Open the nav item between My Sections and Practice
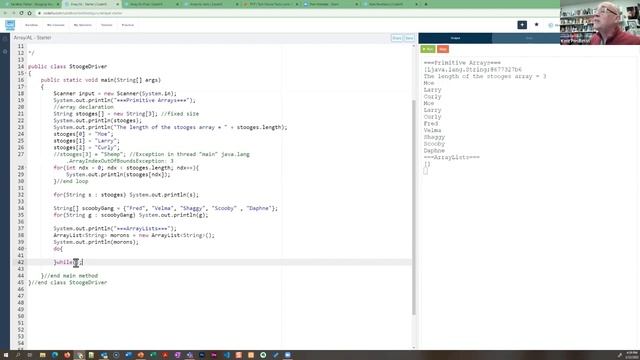Screen dimensions: 640x360 coord(107,25)
